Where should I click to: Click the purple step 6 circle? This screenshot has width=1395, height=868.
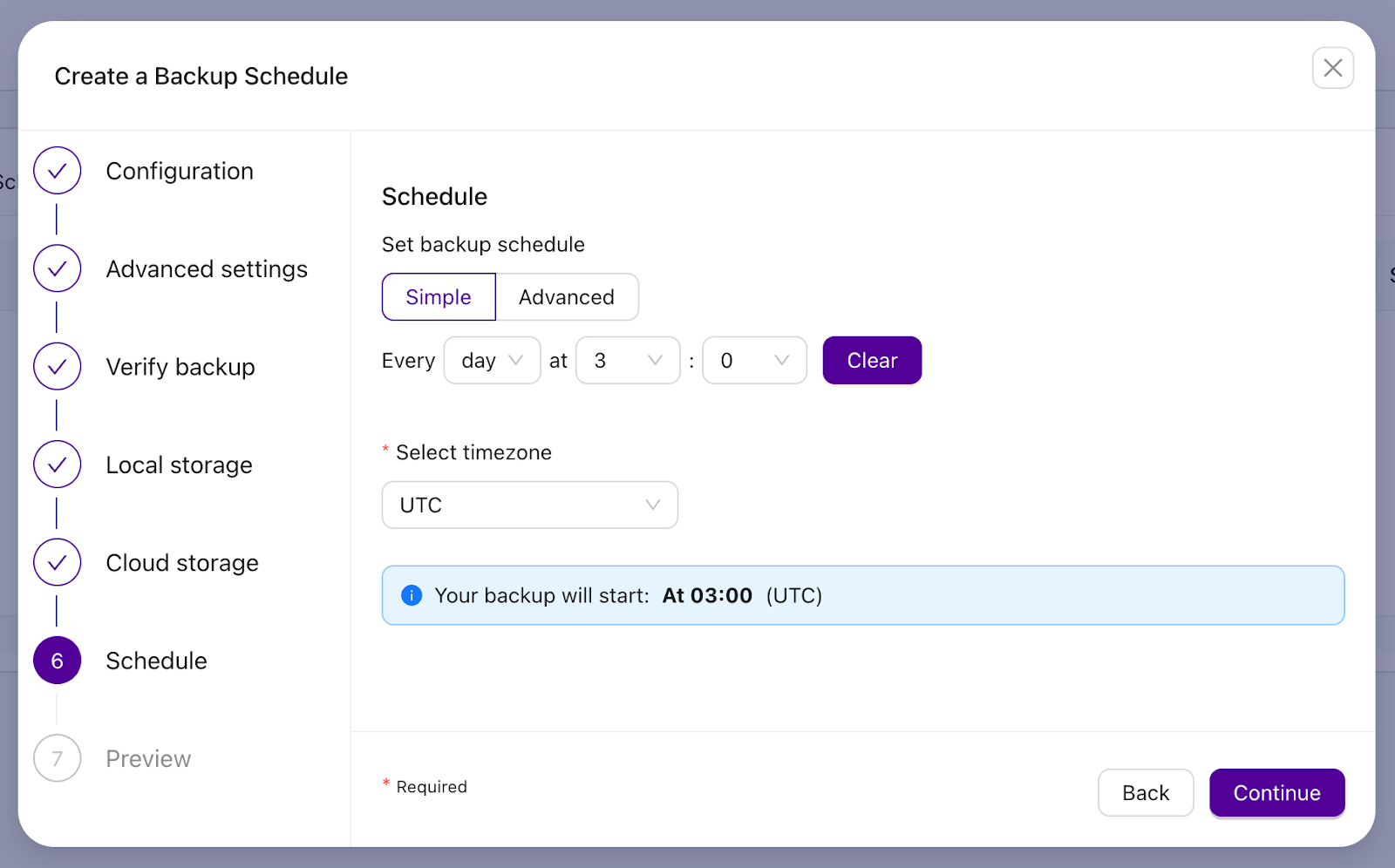pyautogui.click(x=56, y=661)
